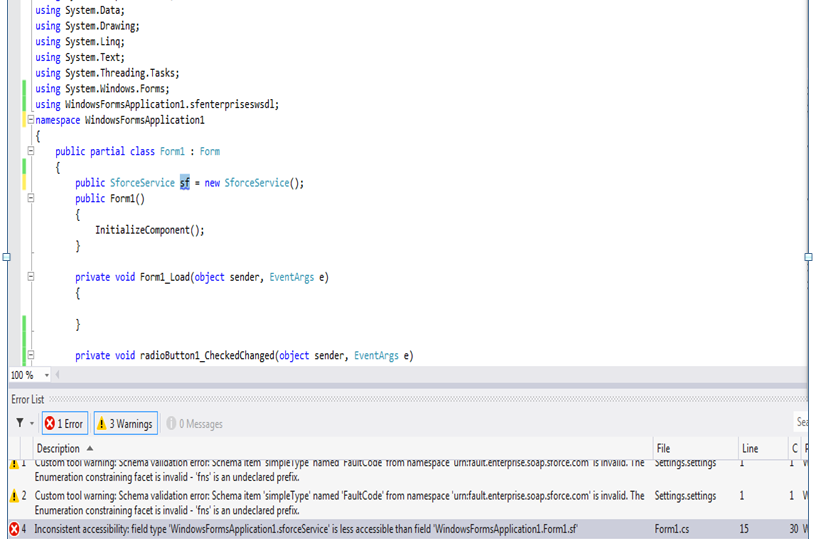Collapse the Form1 class outline
This screenshot has width=813, height=539.
click(31, 151)
